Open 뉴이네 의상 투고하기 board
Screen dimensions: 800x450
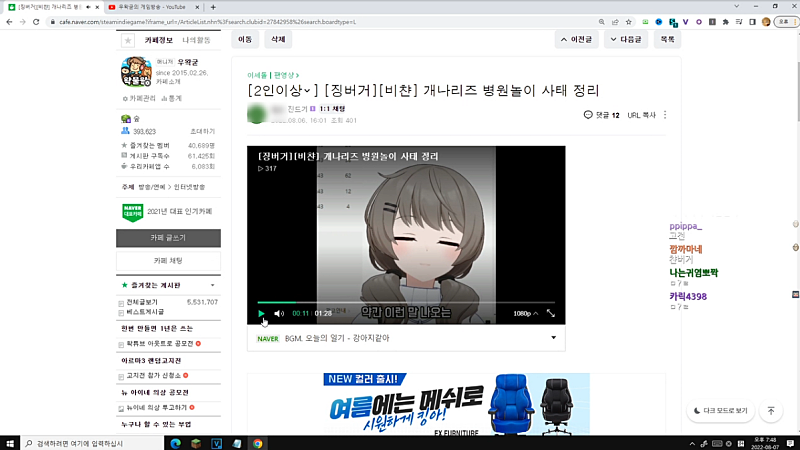pos(157,408)
